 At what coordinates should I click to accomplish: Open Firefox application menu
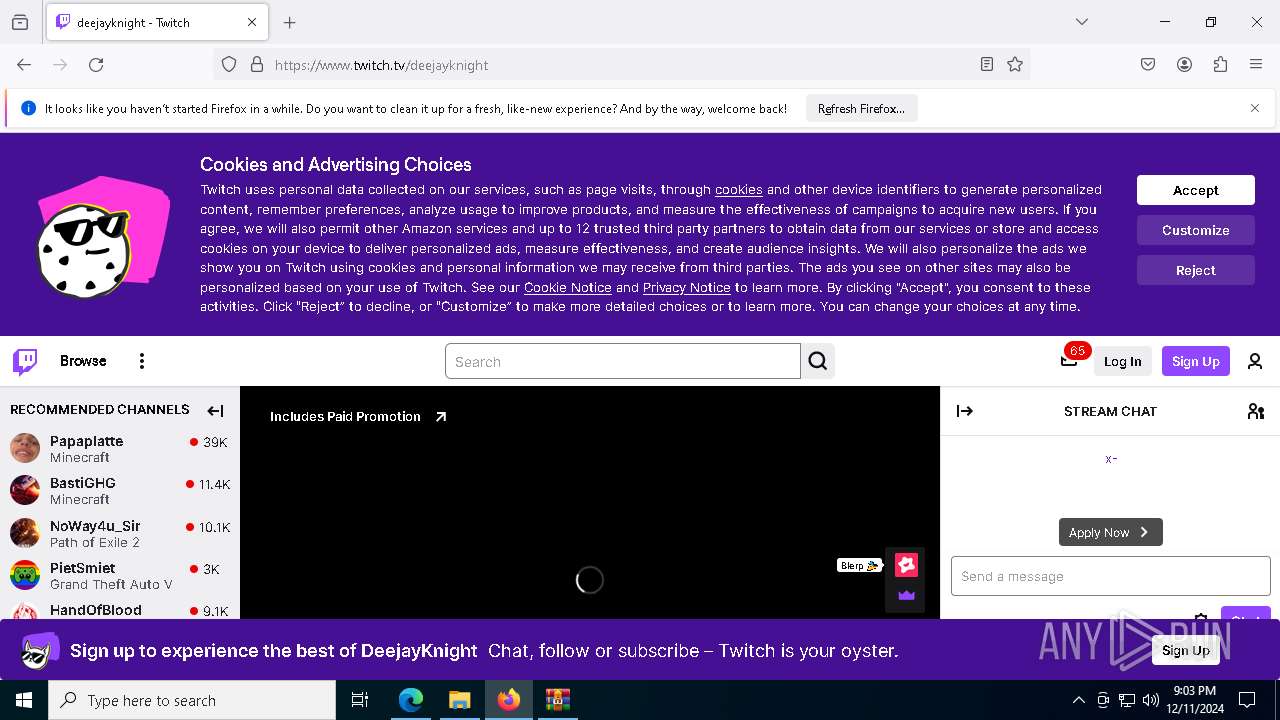coord(1256,65)
